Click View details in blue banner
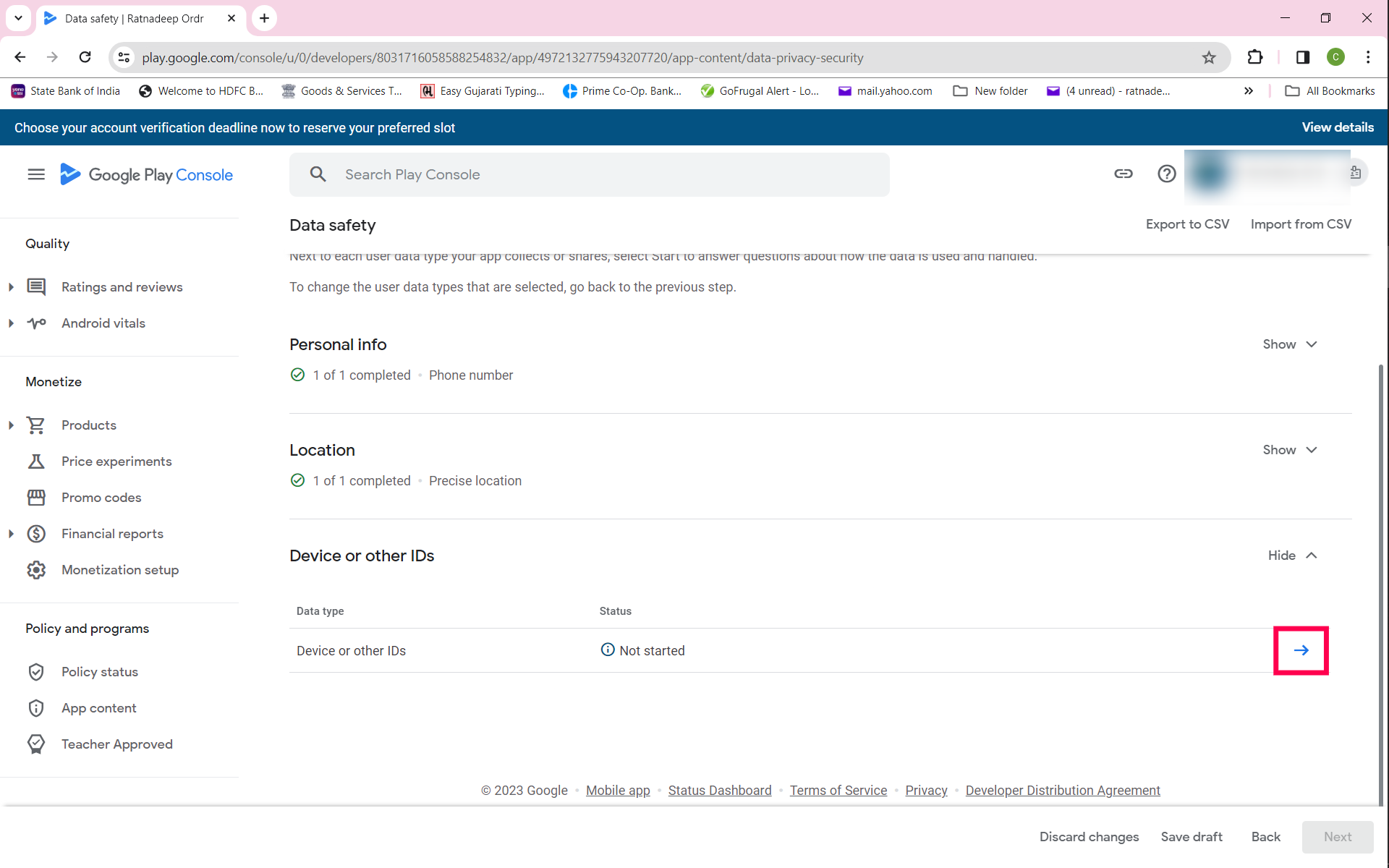This screenshot has width=1389, height=868. [1338, 127]
